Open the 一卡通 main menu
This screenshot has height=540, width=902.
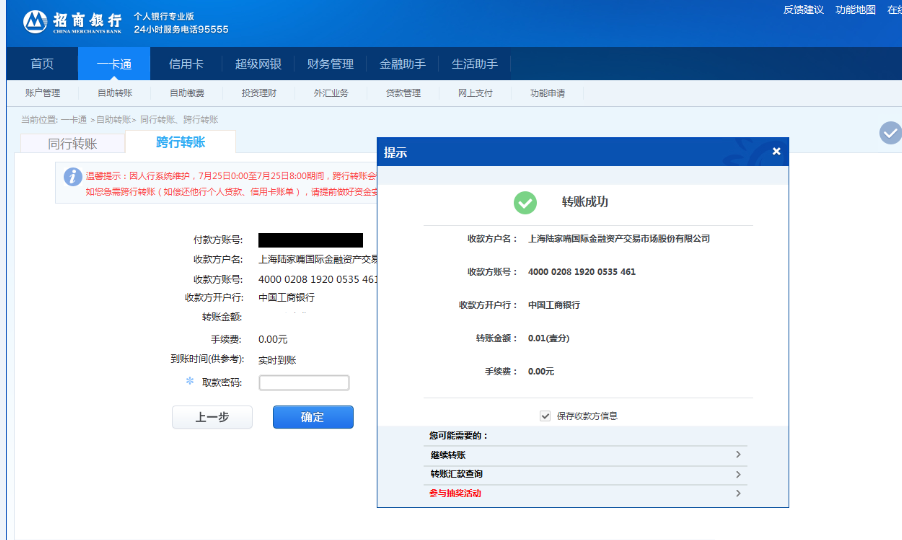click(114, 64)
